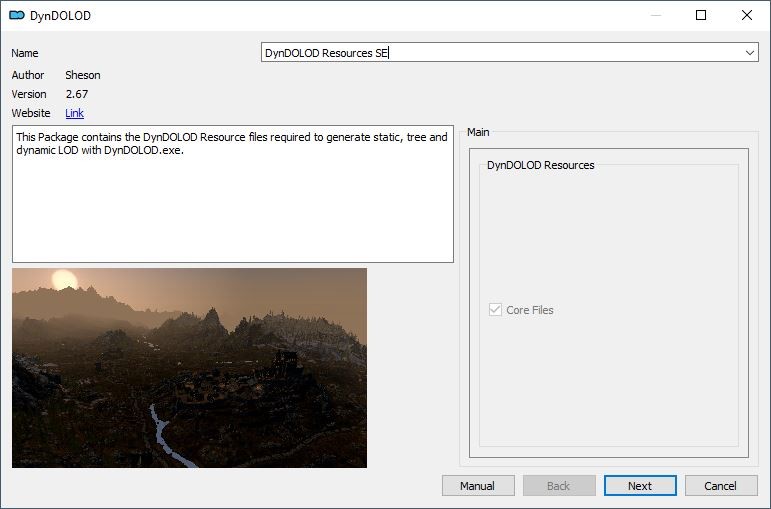Screen dimensions: 771x509
Task: Close the DynDOLOD installer window
Action: click(x=746, y=15)
